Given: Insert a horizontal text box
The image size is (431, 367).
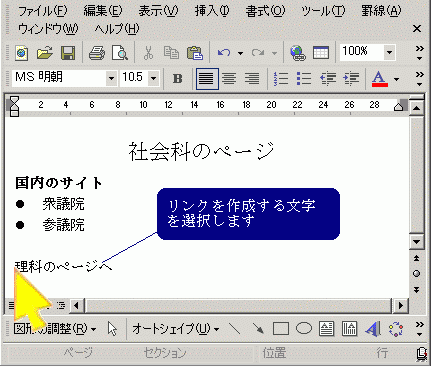Looking at the screenshot, I should point(327,329).
